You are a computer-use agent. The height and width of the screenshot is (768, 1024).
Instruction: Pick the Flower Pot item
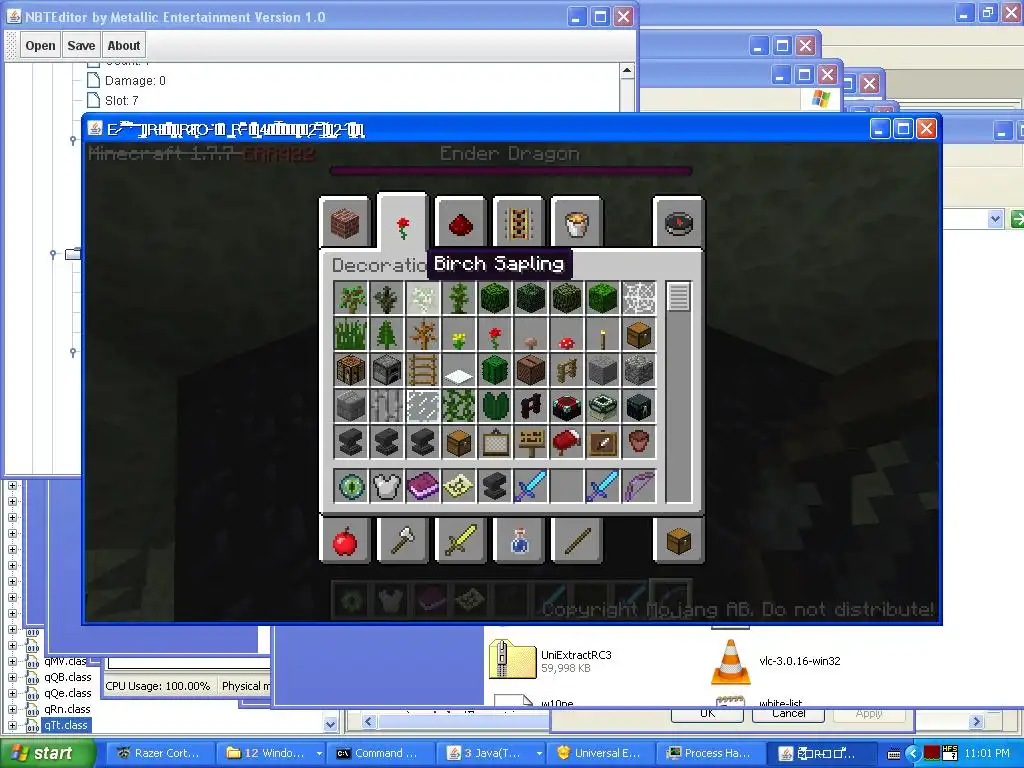[639, 442]
